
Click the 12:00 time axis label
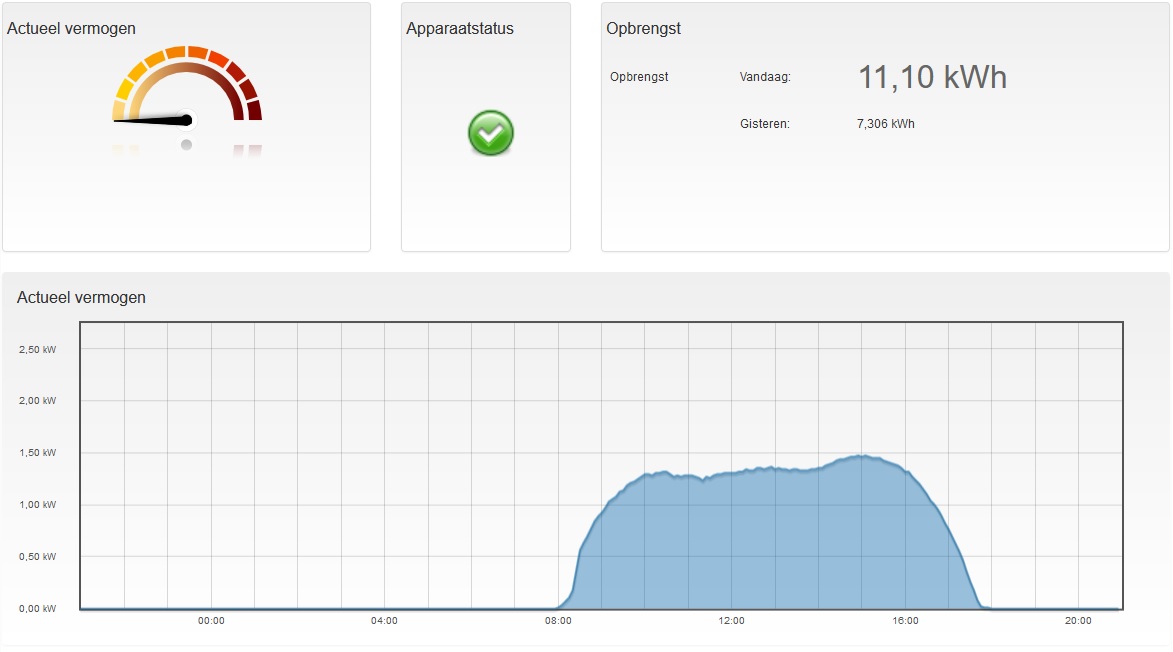(x=732, y=621)
